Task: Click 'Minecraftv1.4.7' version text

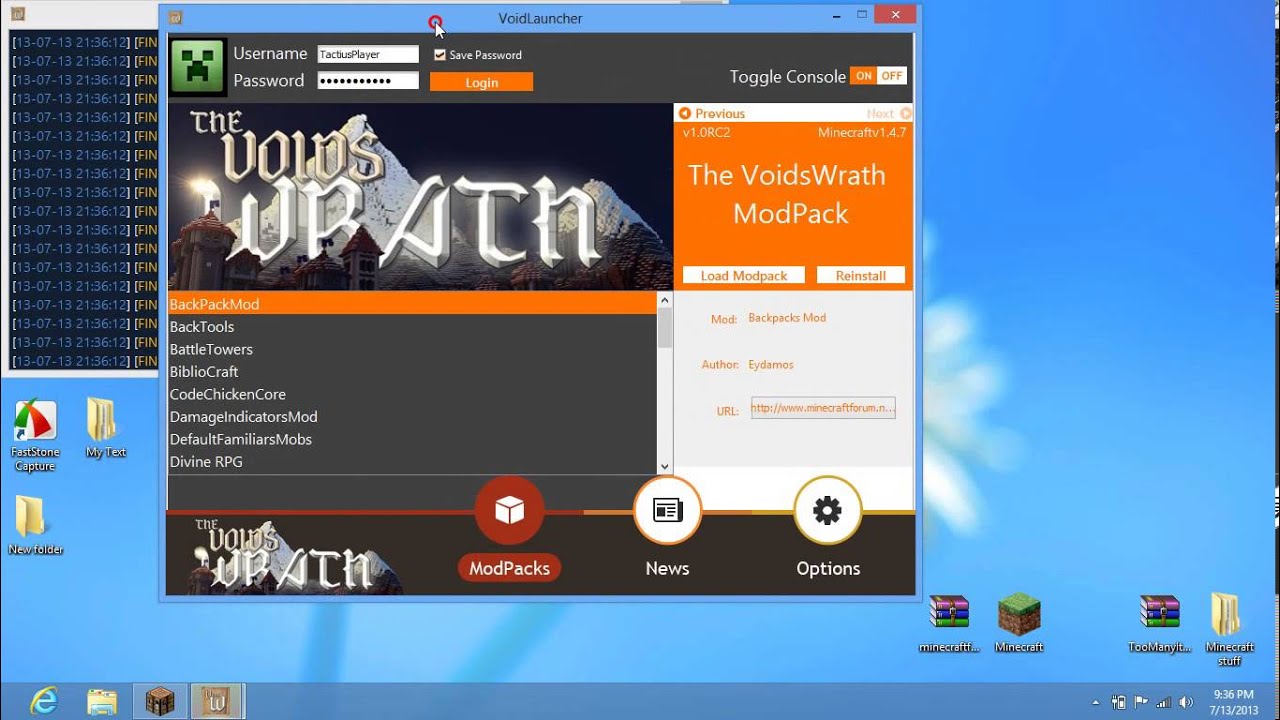Action: (862, 132)
